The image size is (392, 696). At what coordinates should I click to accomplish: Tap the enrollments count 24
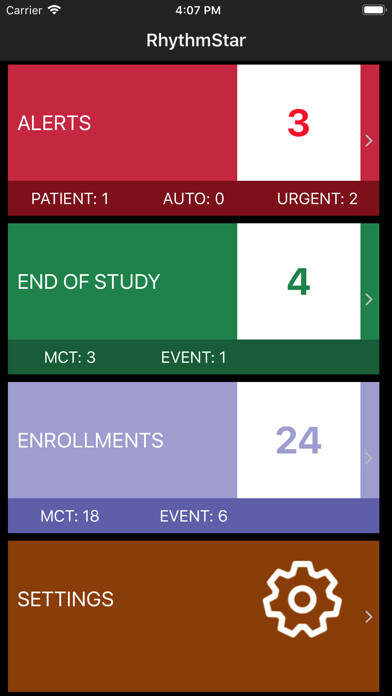click(298, 440)
